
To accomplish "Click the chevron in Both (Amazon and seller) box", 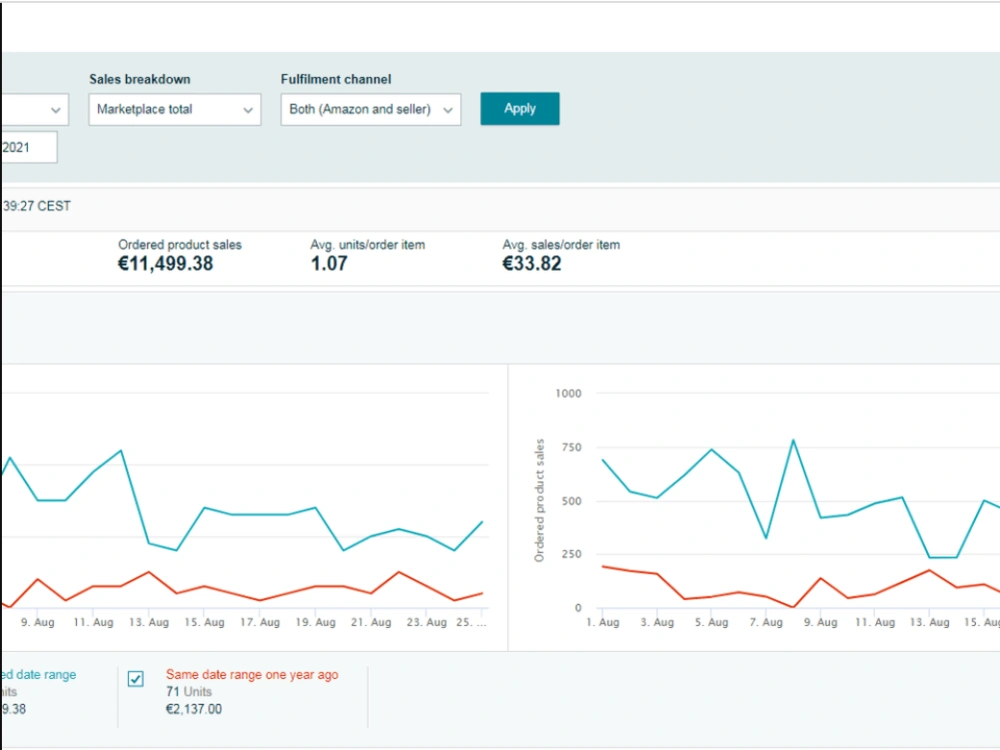I will (448, 110).
